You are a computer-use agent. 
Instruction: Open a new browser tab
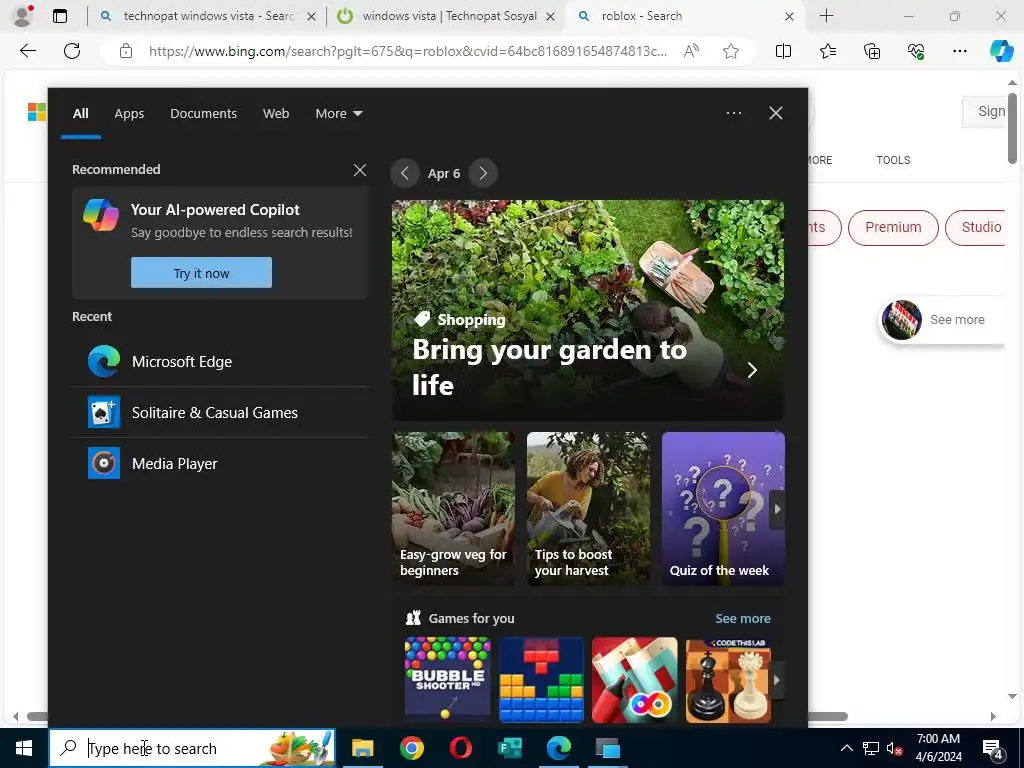(x=826, y=16)
